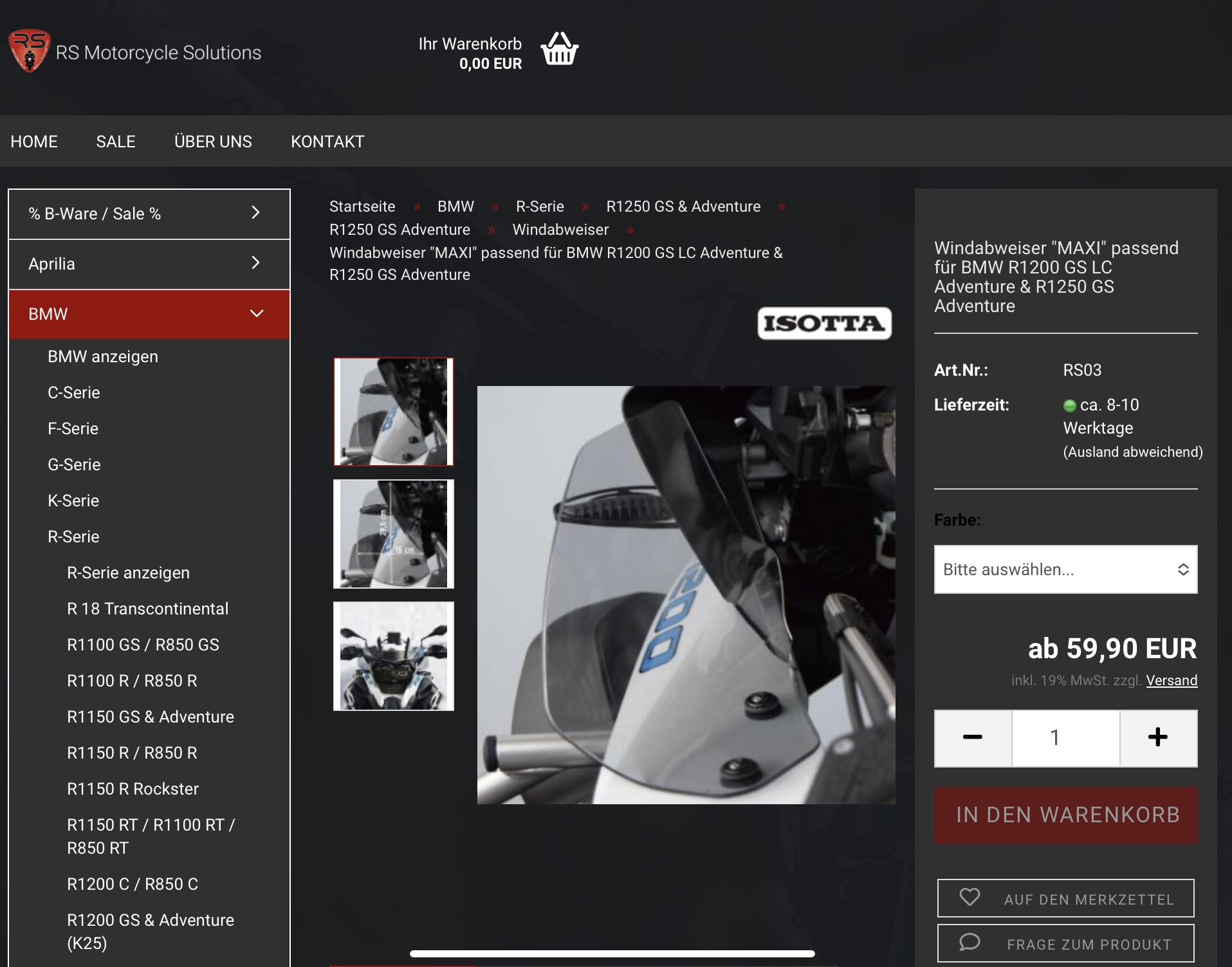The image size is (1232, 967).
Task: Click the ISOTTA brand logo
Action: (824, 323)
